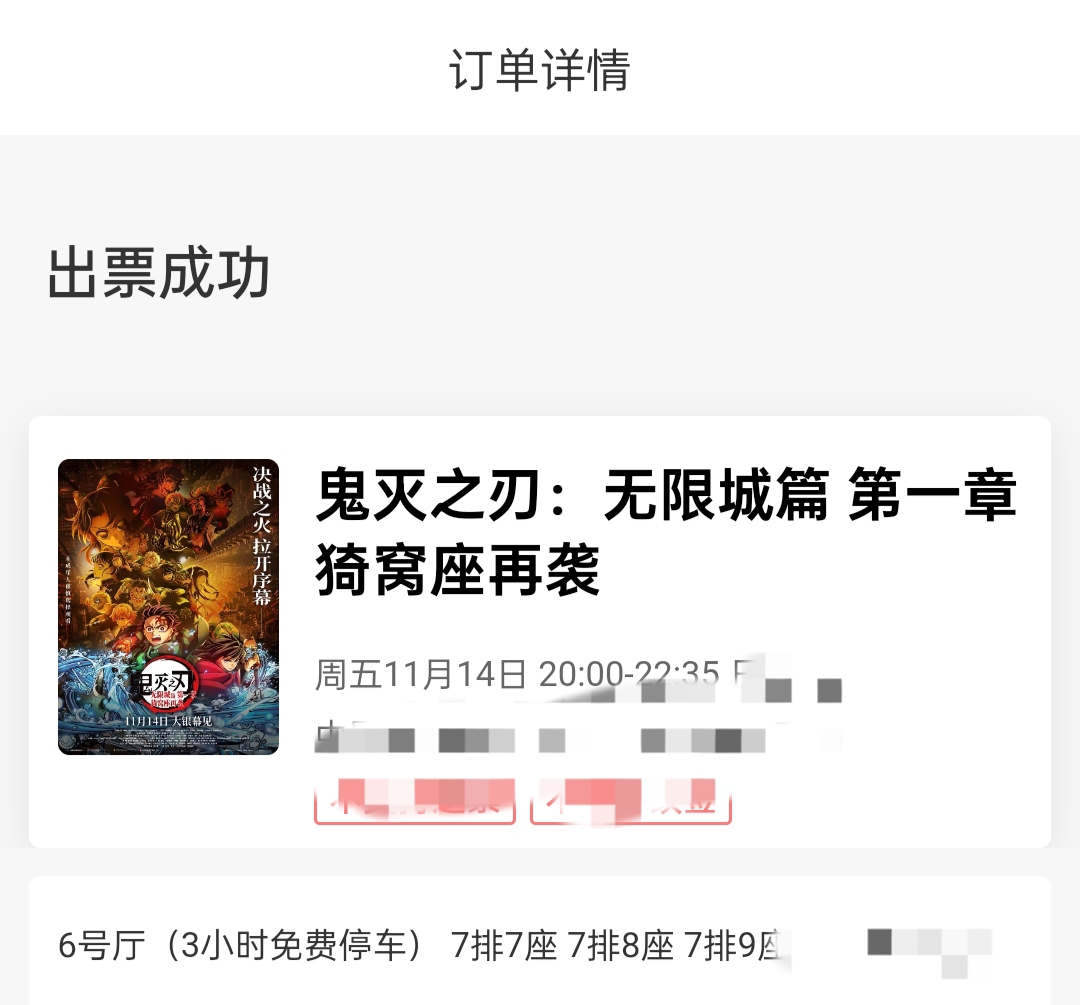Tap the poster's vertical 决战之火 拉开序幕 text
This screenshot has width=1080, height=1005.
[262, 536]
